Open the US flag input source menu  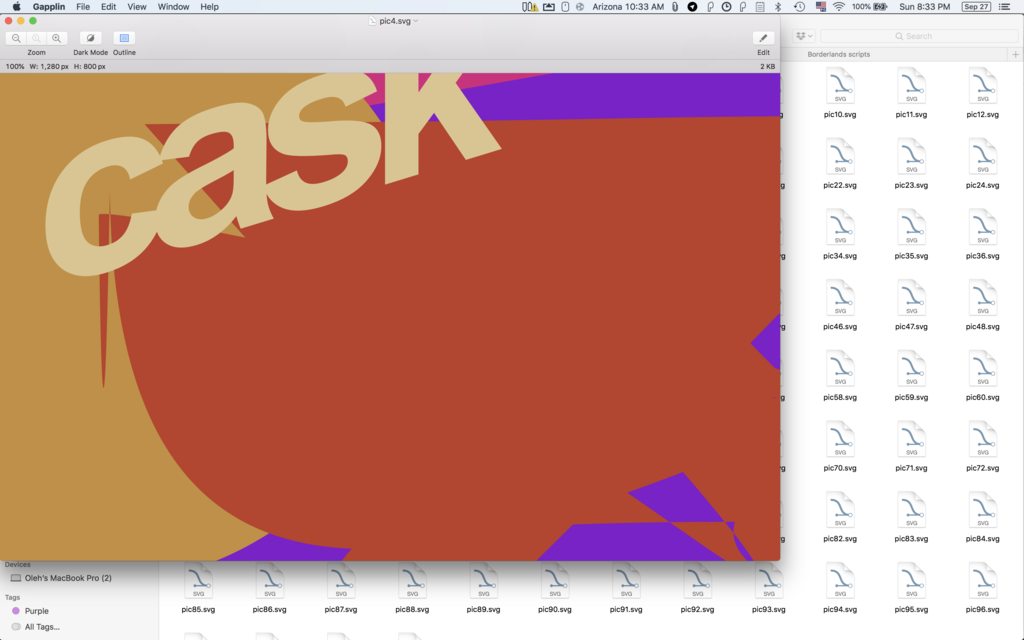[820, 7]
